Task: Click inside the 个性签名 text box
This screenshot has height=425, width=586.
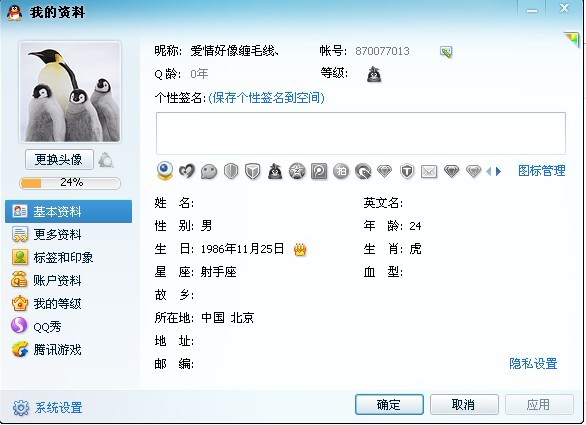Action: pyautogui.click(x=361, y=133)
